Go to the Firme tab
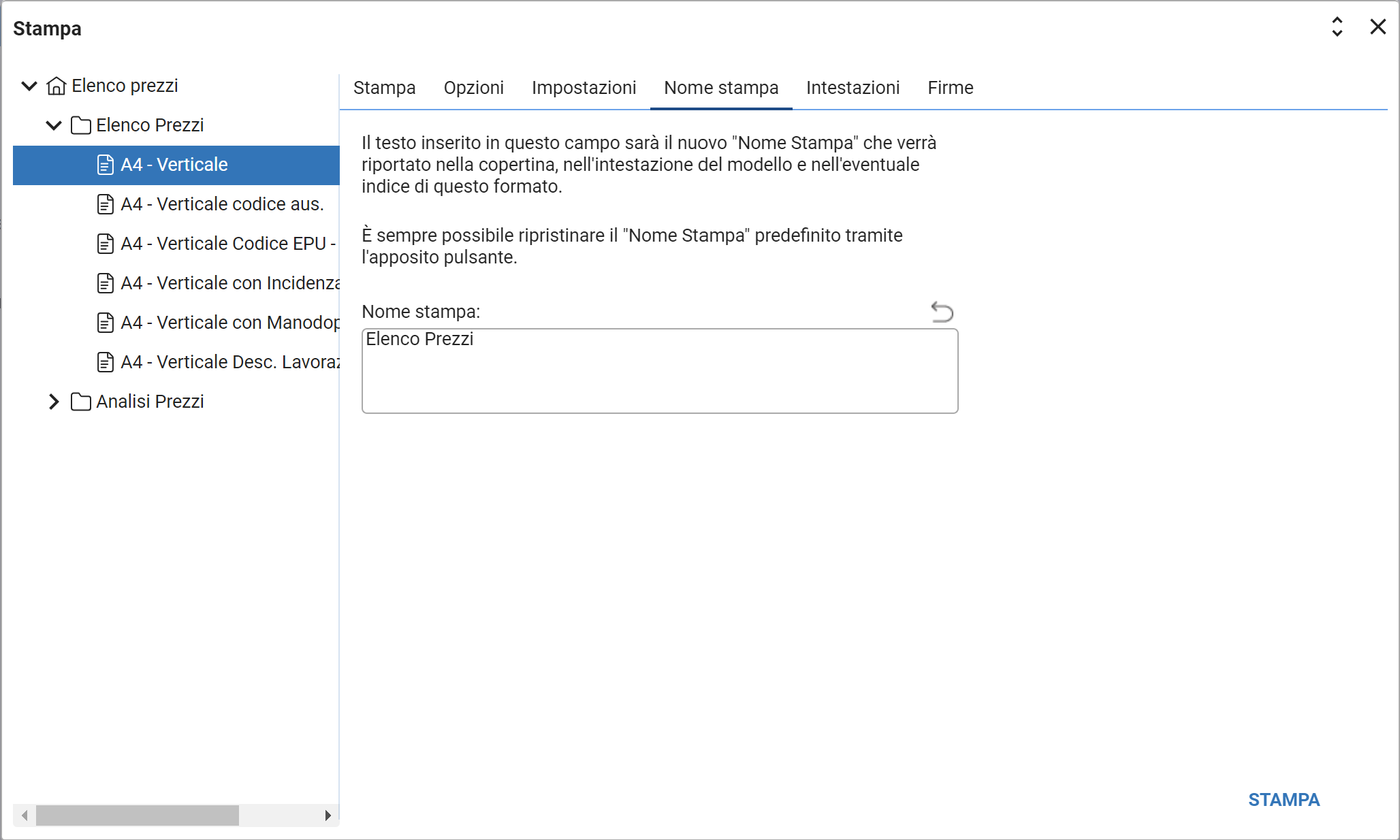 (950, 88)
